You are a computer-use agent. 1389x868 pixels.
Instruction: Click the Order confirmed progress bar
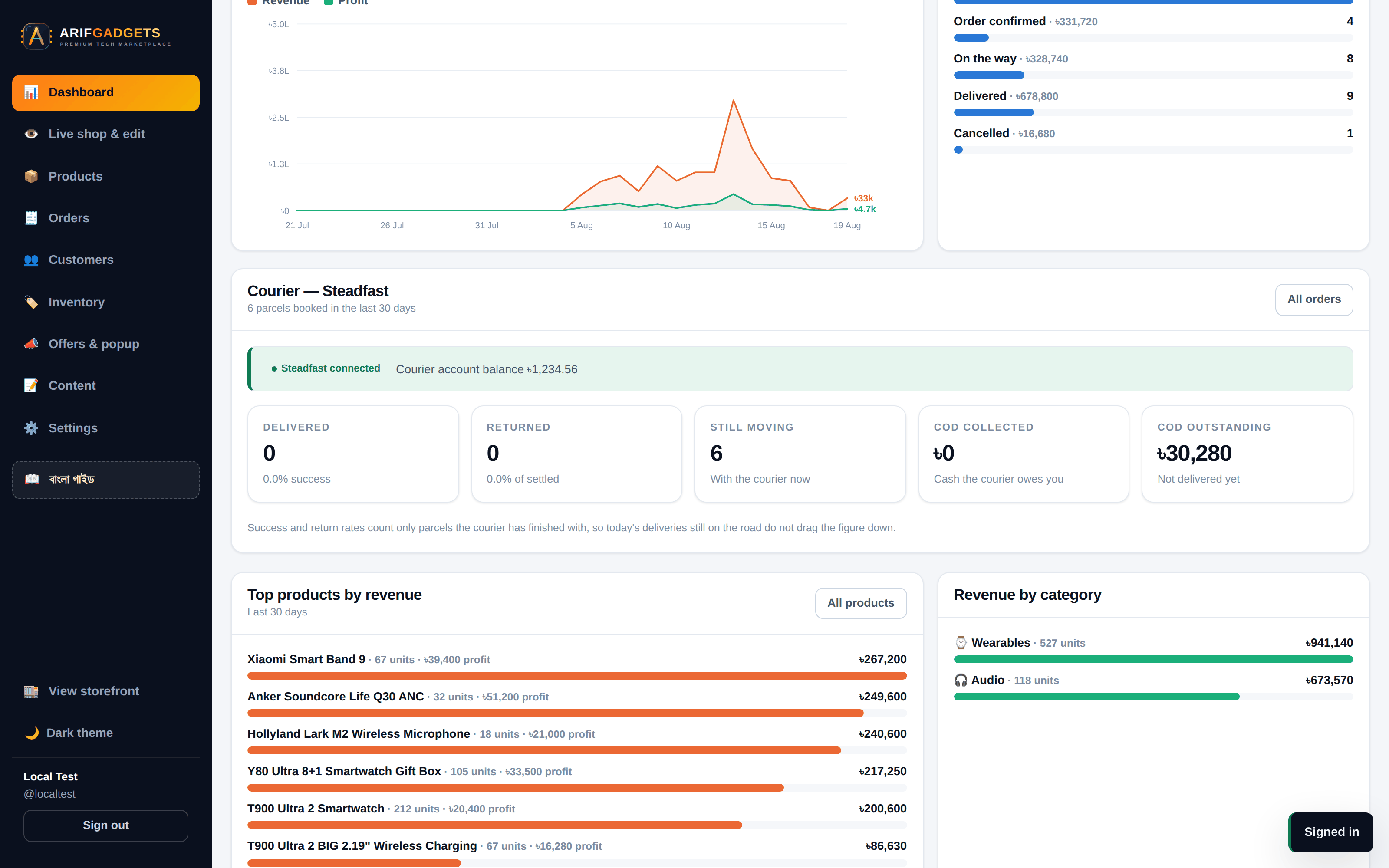pos(1153,38)
